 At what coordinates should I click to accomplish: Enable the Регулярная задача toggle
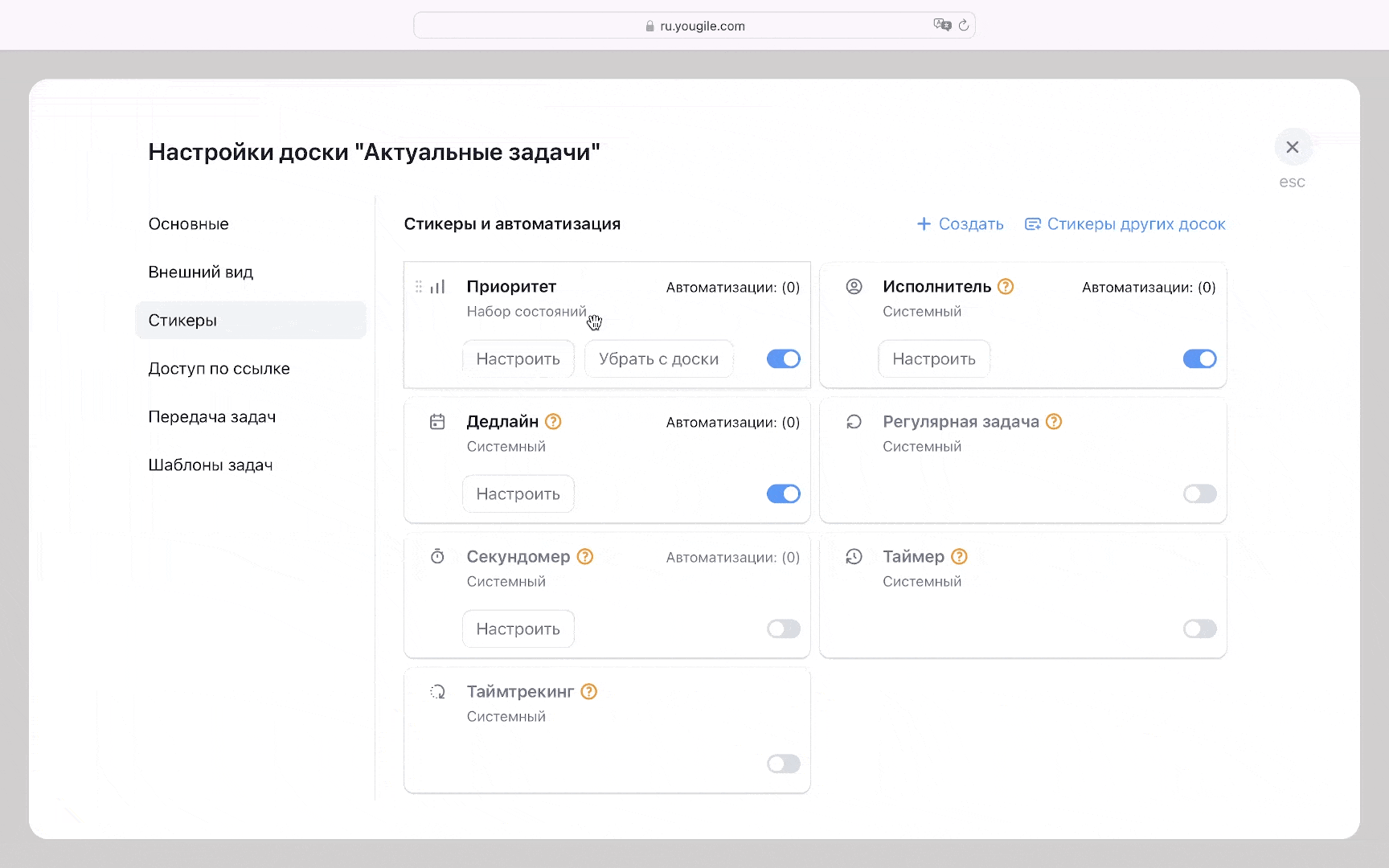coord(1199,494)
